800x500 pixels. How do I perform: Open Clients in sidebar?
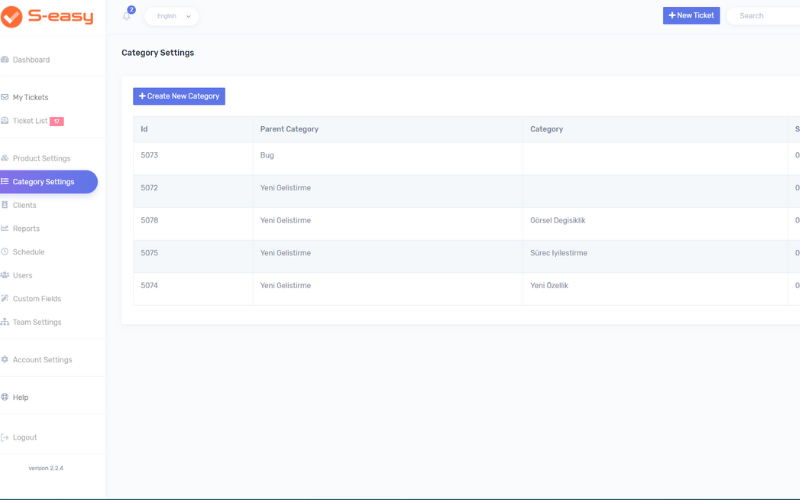pos(24,205)
